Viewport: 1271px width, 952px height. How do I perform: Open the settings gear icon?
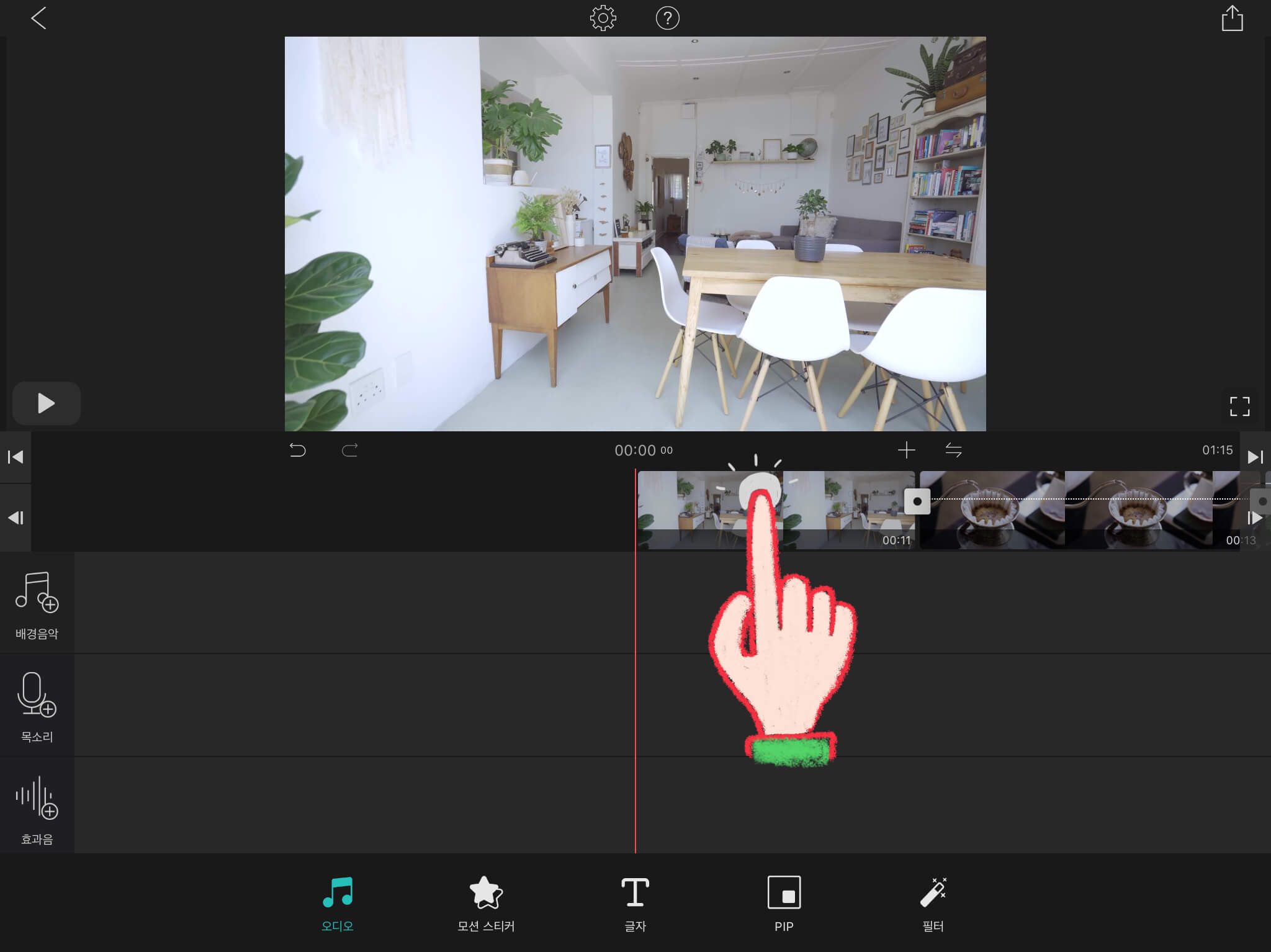tap(603, 18)
